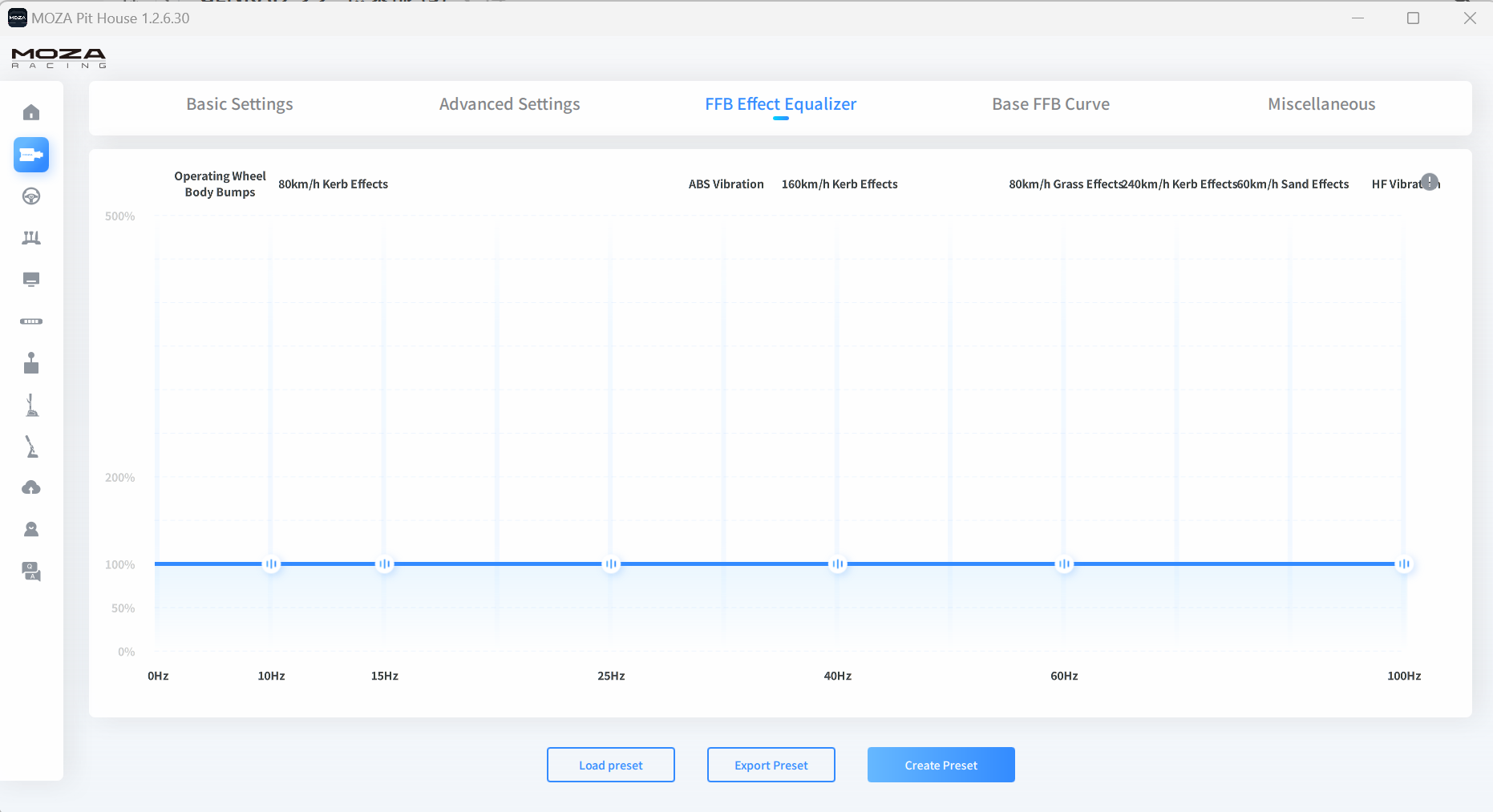The height and width of the screenshot is (812, 1493).
Task: Click the Export Preset button
Action: (x=771, y=765)
